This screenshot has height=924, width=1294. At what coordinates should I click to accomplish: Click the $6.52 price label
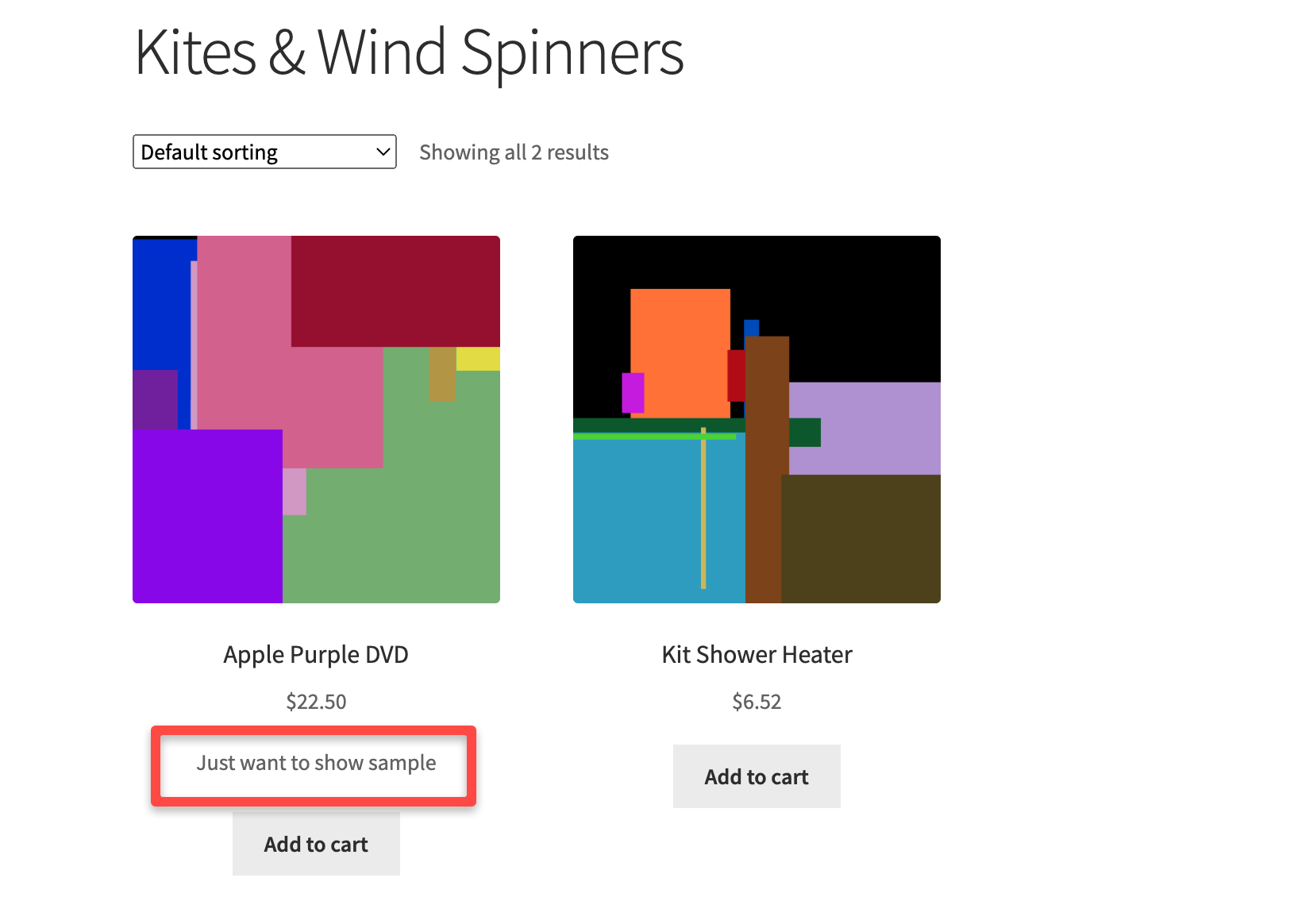[757, 702]
